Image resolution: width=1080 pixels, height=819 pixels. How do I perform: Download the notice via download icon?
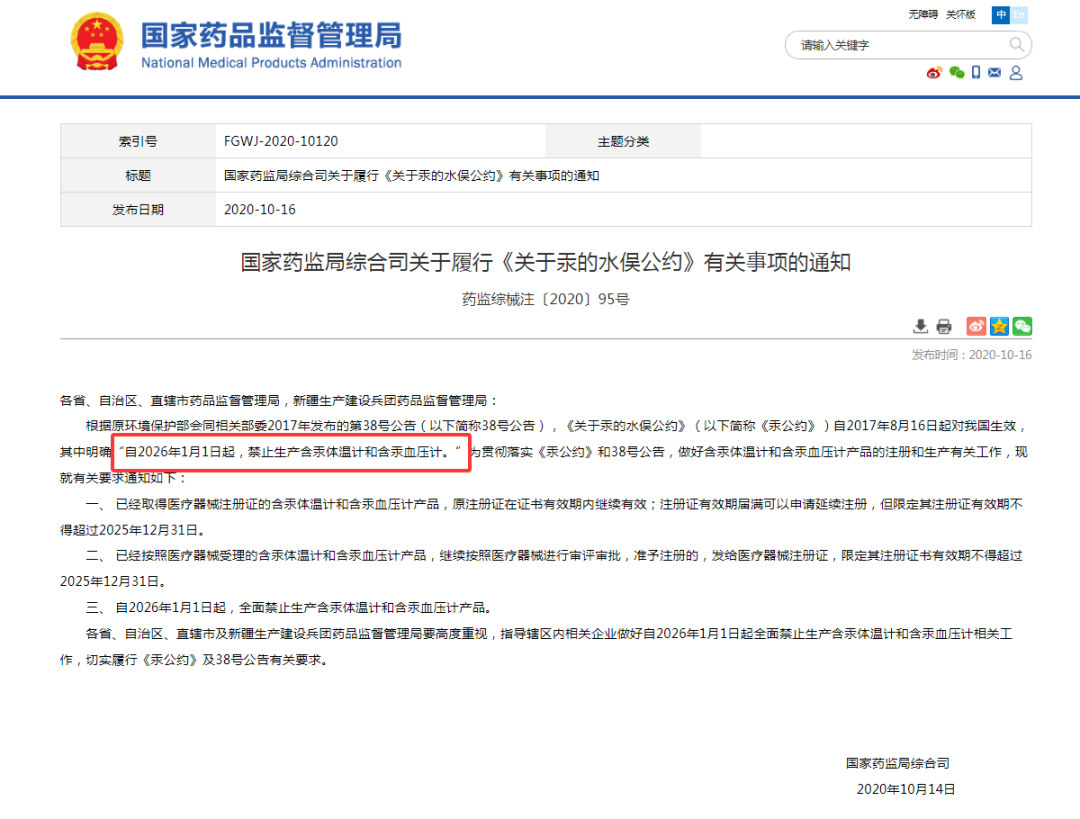pyautogui.click(x=920, y=326)
